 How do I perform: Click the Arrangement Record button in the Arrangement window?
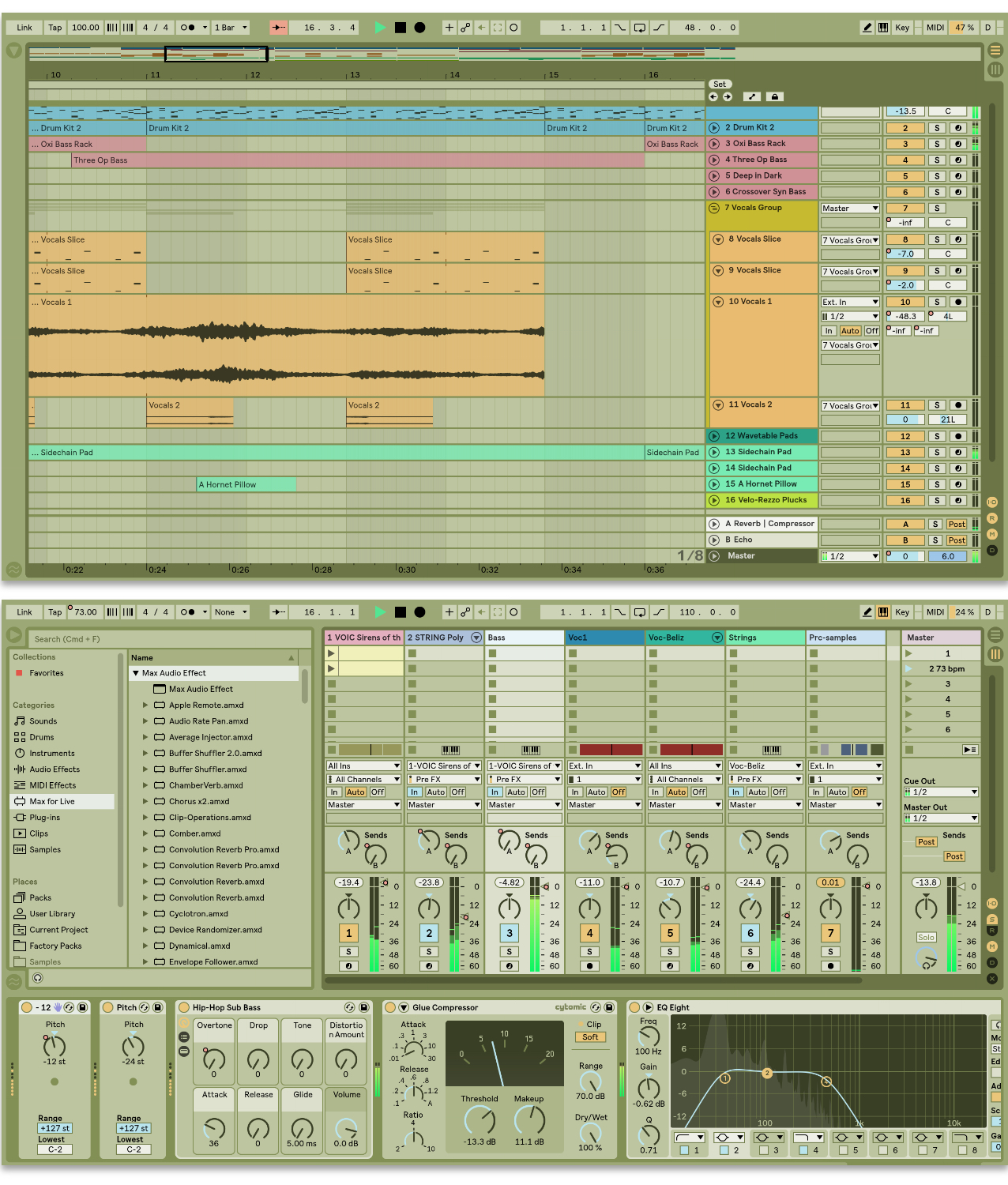click(420, 28)
